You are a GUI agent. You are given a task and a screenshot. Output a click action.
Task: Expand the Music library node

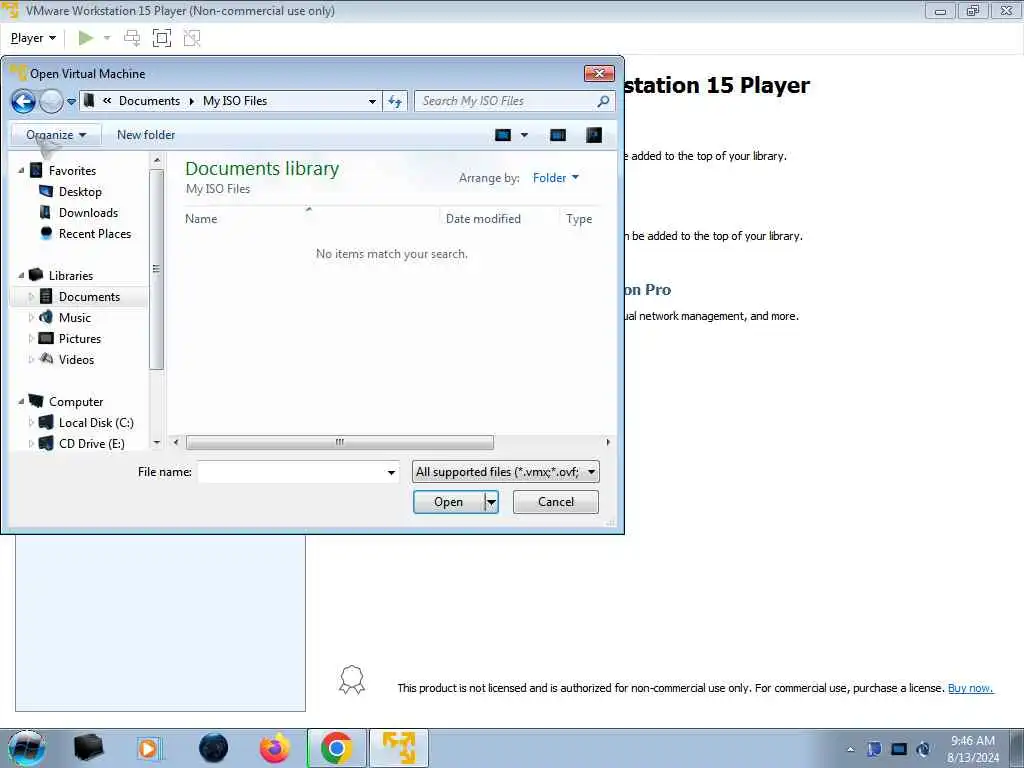31,317
